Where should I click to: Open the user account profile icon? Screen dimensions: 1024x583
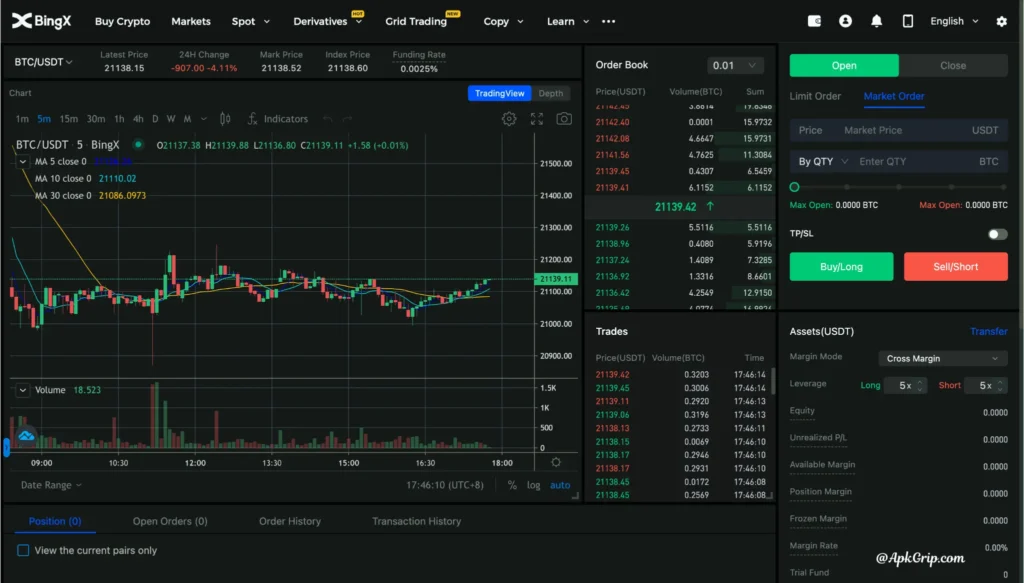[x=845, y=21]
